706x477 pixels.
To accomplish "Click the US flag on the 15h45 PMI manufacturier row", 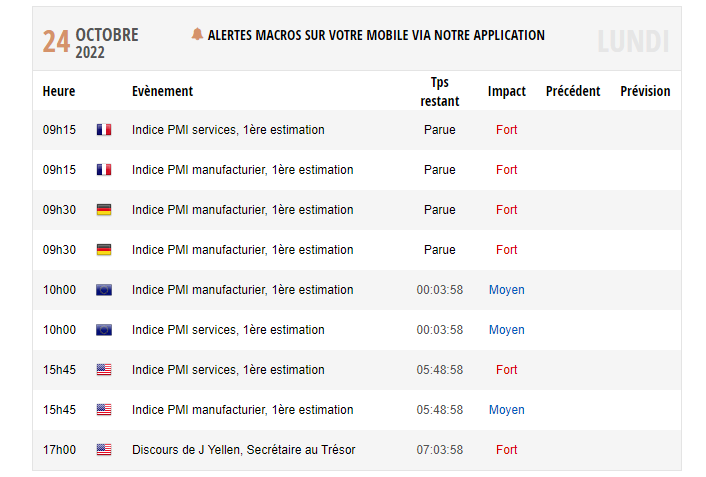I will (104, 410).
